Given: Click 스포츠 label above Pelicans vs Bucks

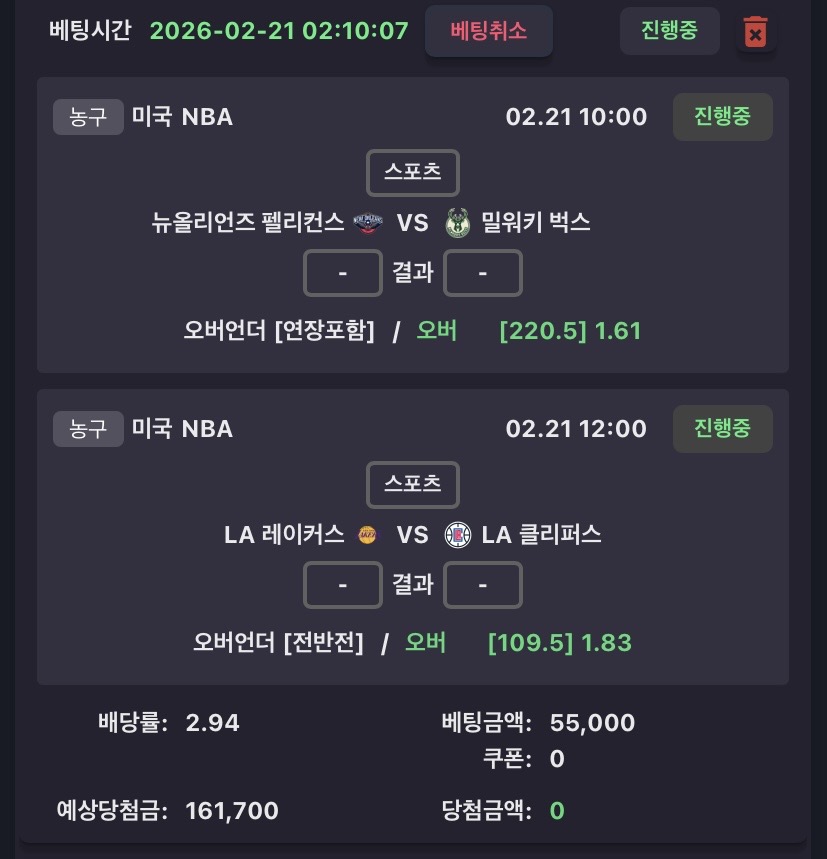Looking at the screenshot, I should (413, 172).
